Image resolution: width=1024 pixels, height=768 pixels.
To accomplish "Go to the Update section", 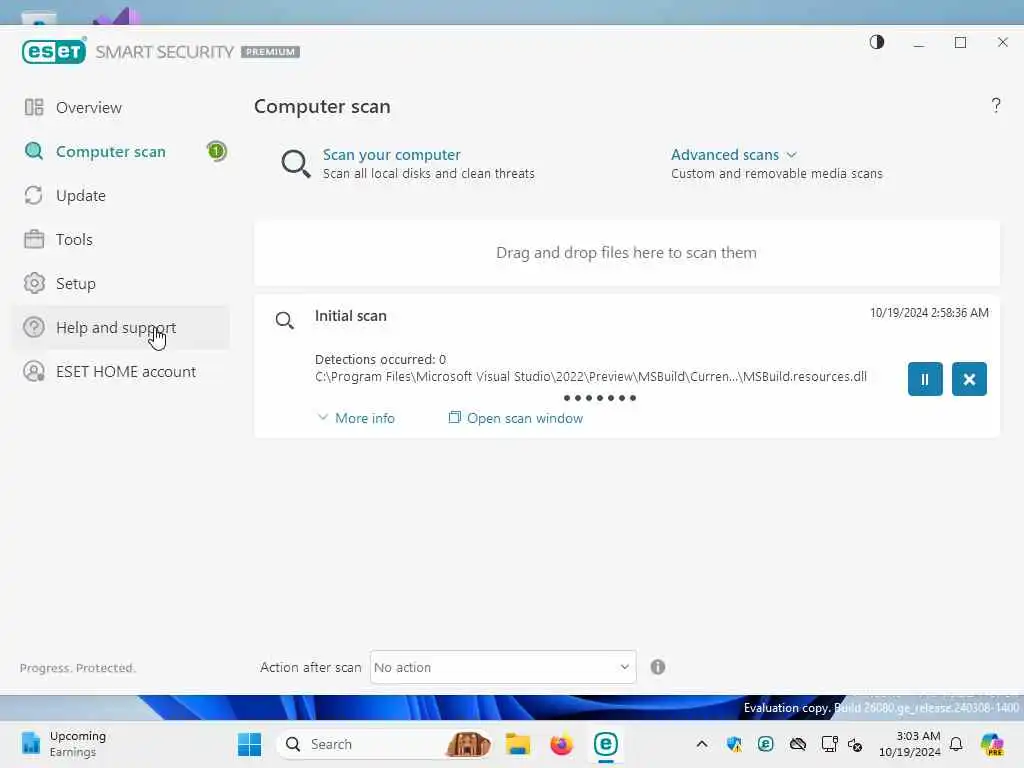I will [x=80, y=196].
